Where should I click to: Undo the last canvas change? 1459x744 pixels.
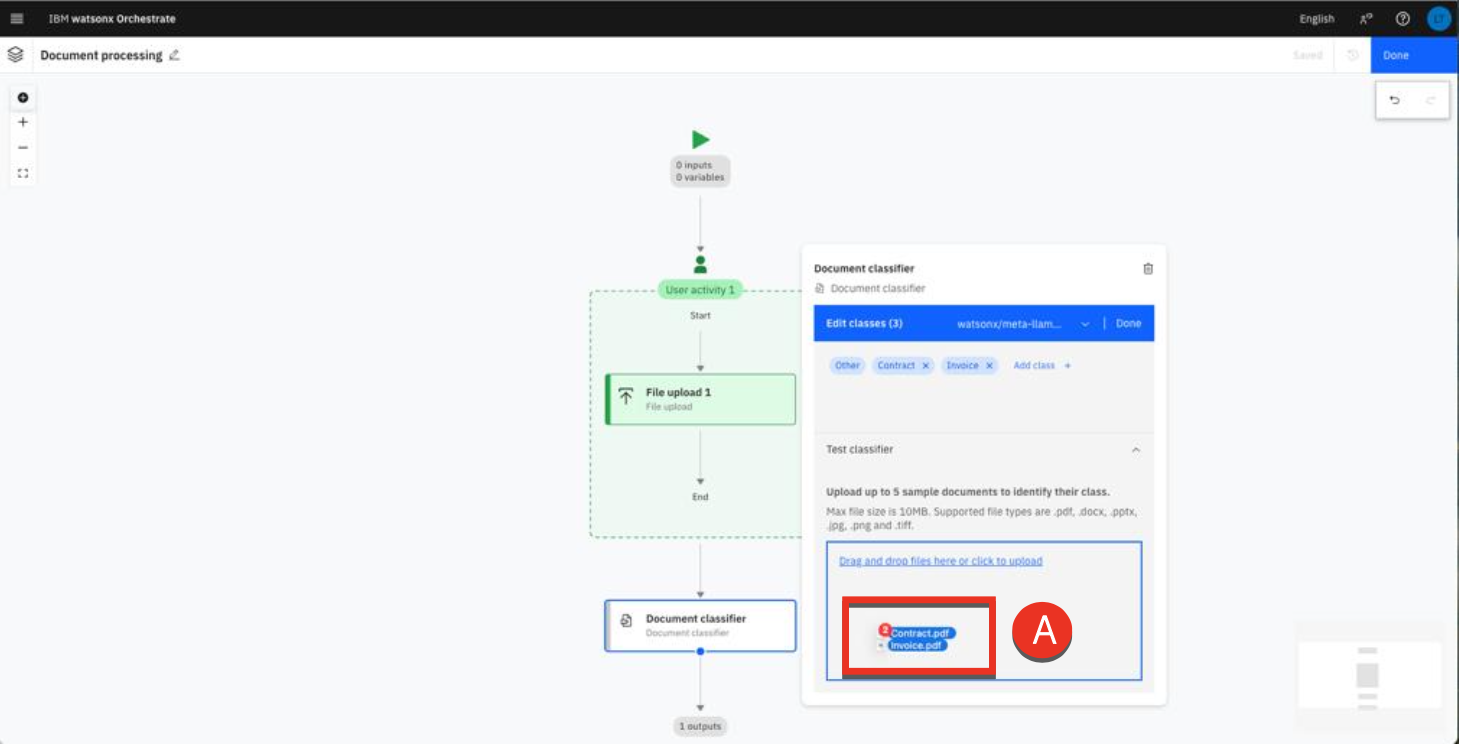coord(1395,100)
